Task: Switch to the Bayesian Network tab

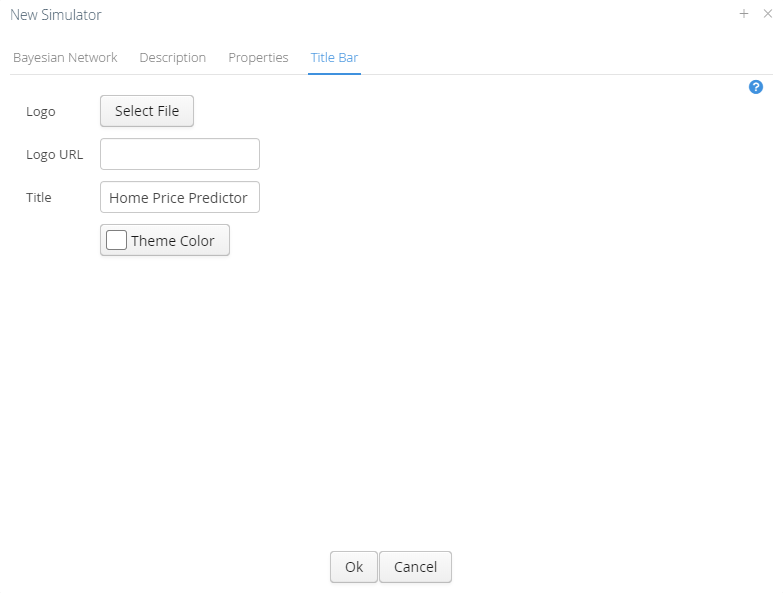Action: pos(65,57)
